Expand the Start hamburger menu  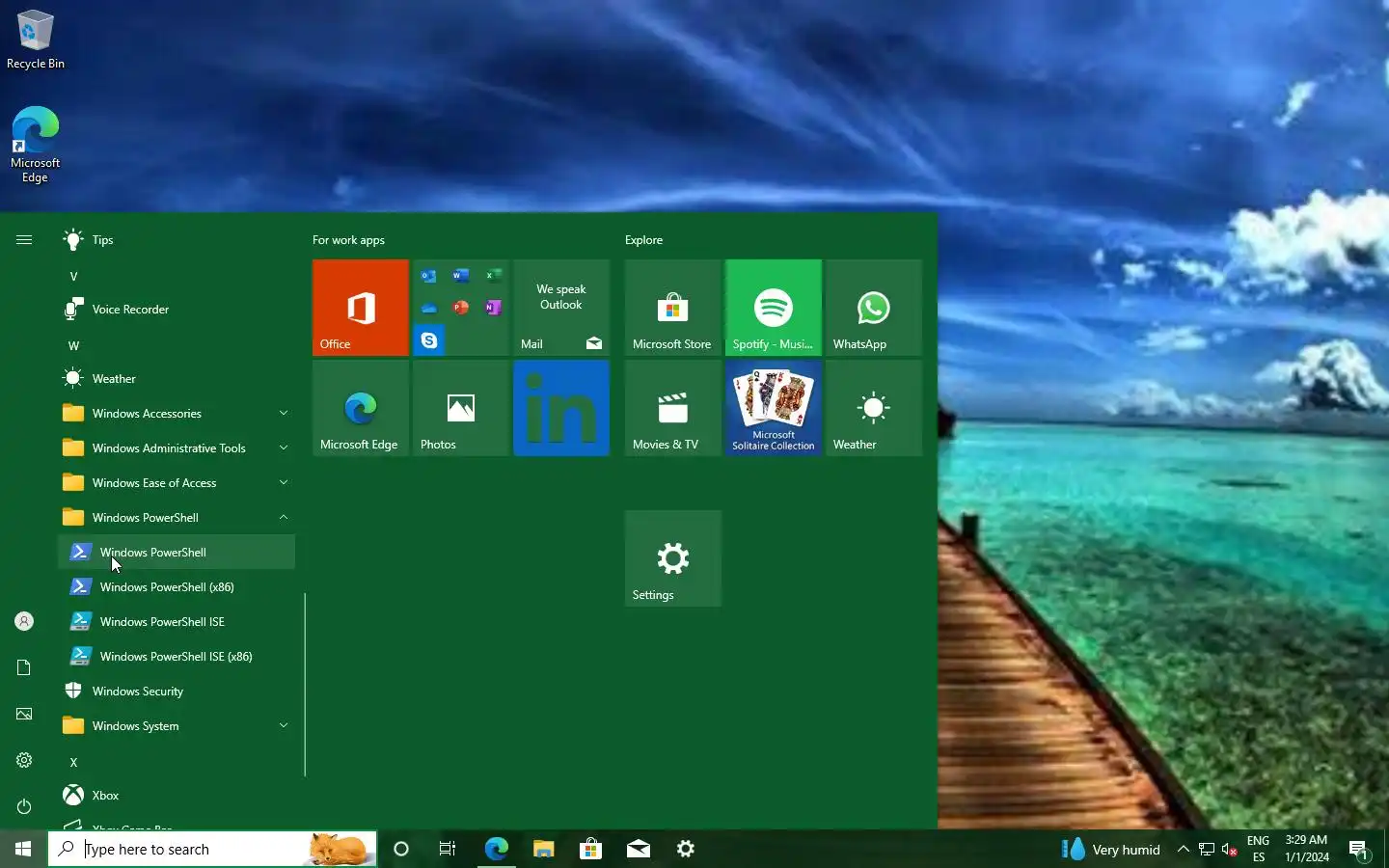click(x=24, y=239)
